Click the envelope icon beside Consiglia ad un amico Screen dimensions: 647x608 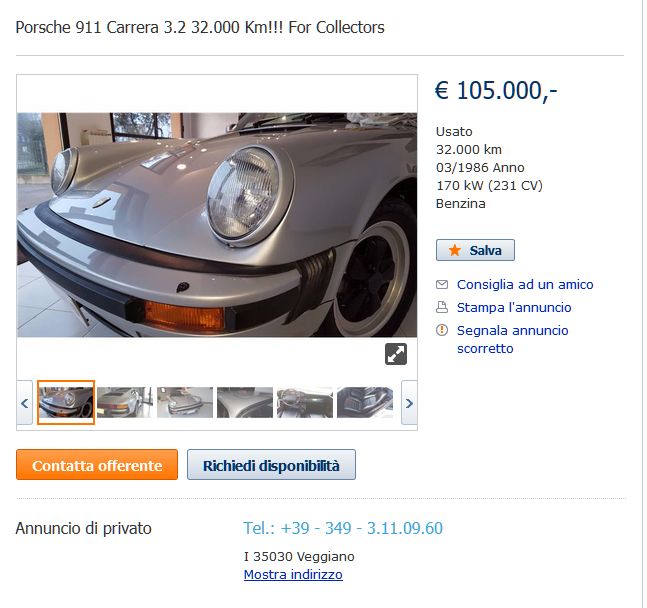[x=444, y=286]
